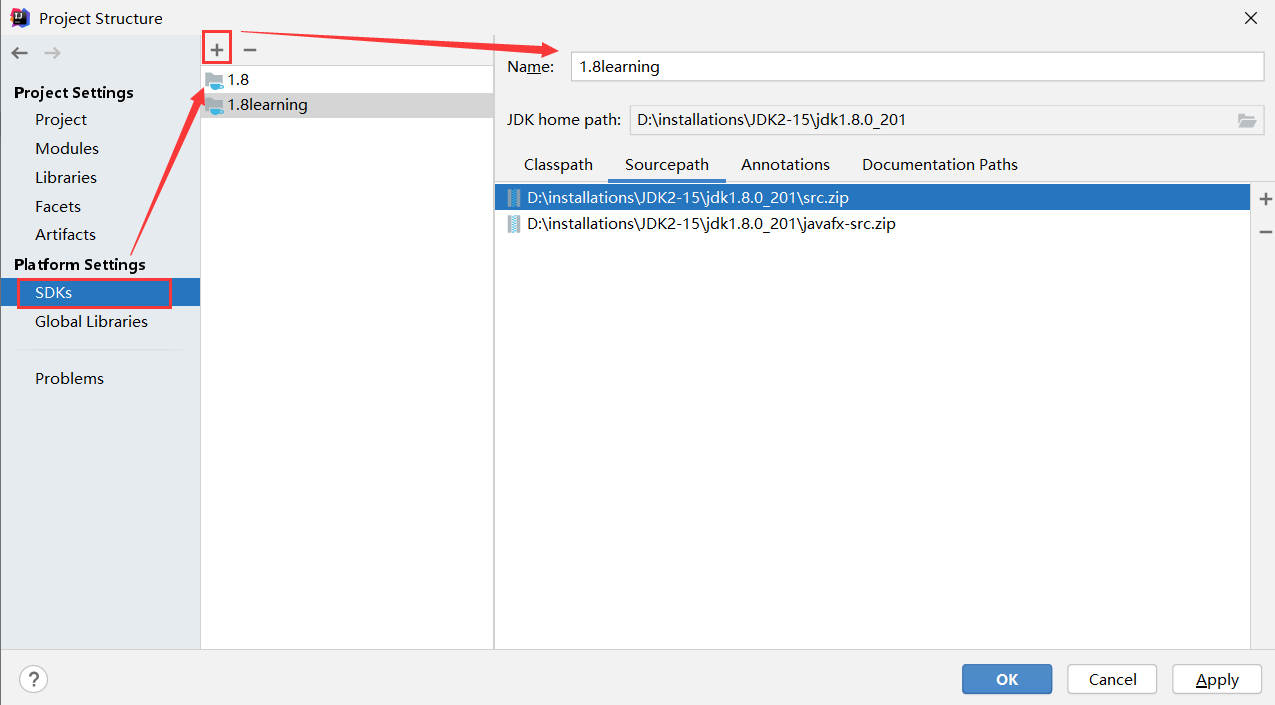1275x705 pixels.
Task: Click the Project Settings heading
Action: [x=74, y=92]
